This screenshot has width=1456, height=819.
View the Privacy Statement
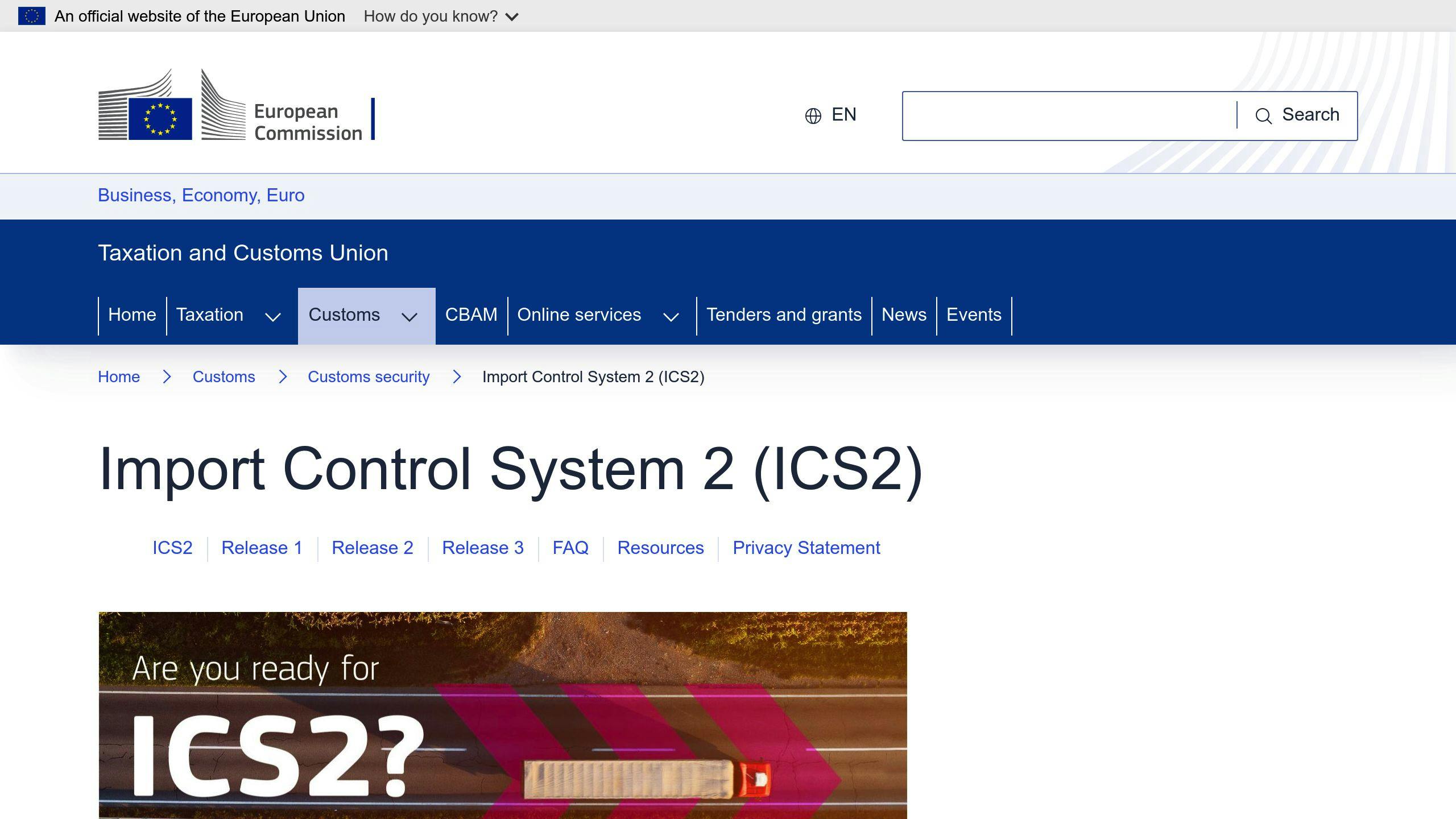806,548
